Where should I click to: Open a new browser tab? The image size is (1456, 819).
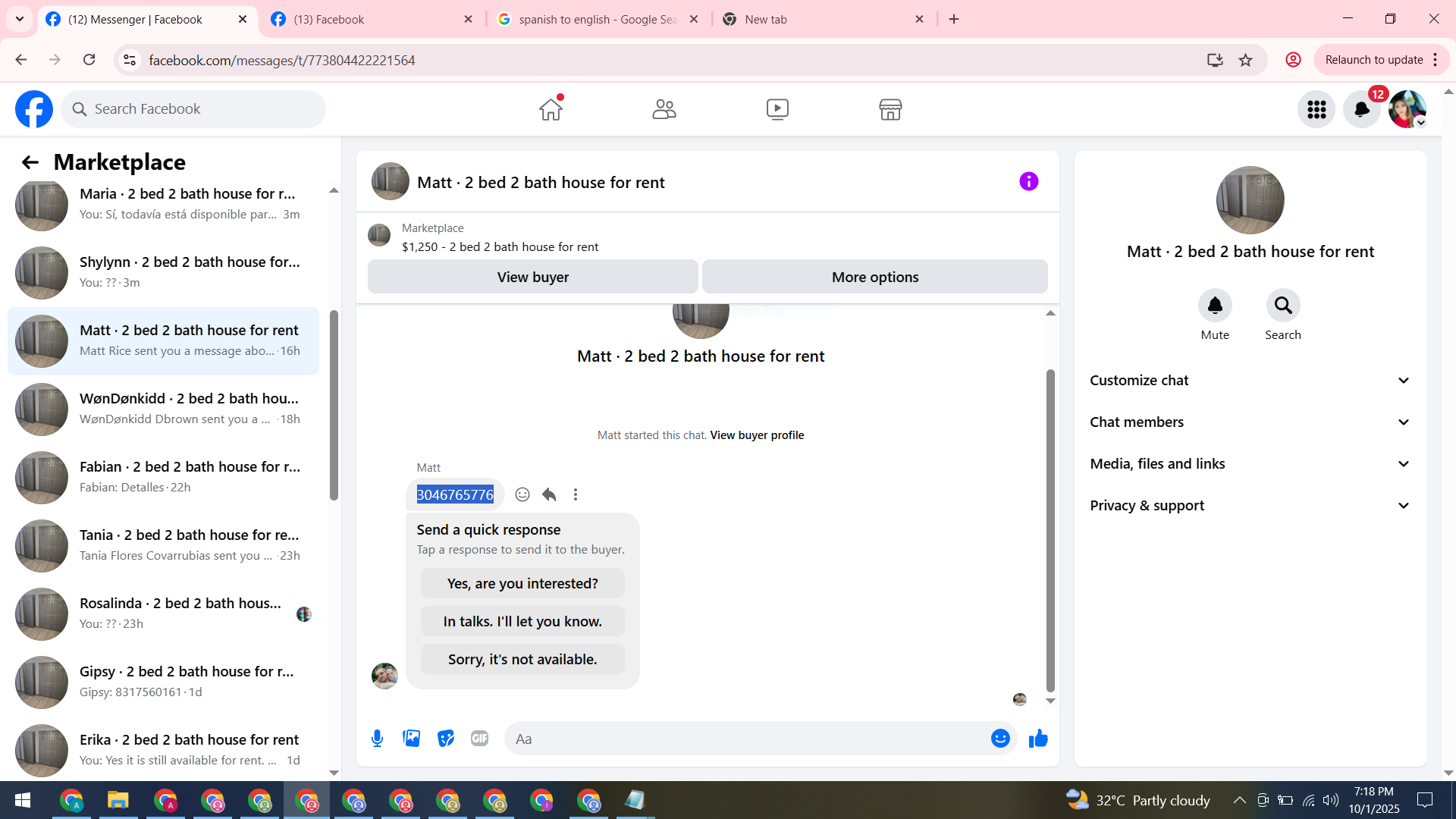(x=954, y=19)
